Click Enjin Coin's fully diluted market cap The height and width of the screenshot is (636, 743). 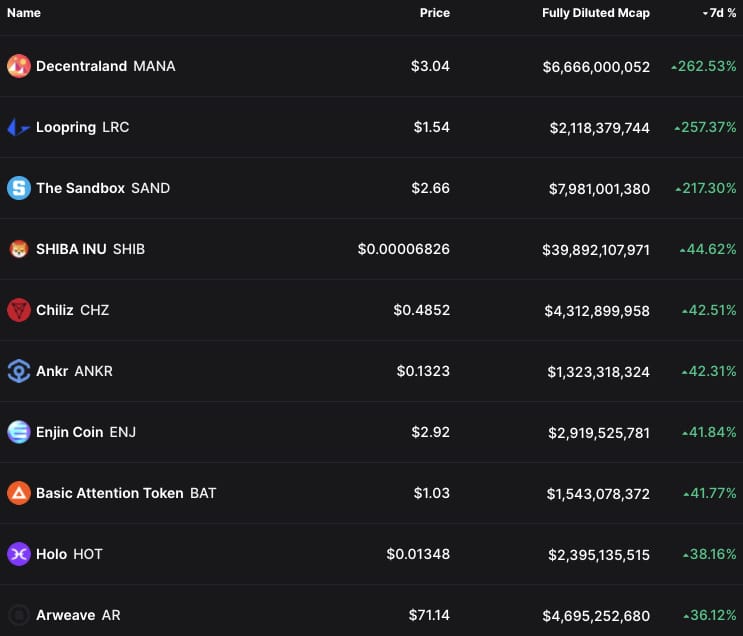[x=598, y=432]
